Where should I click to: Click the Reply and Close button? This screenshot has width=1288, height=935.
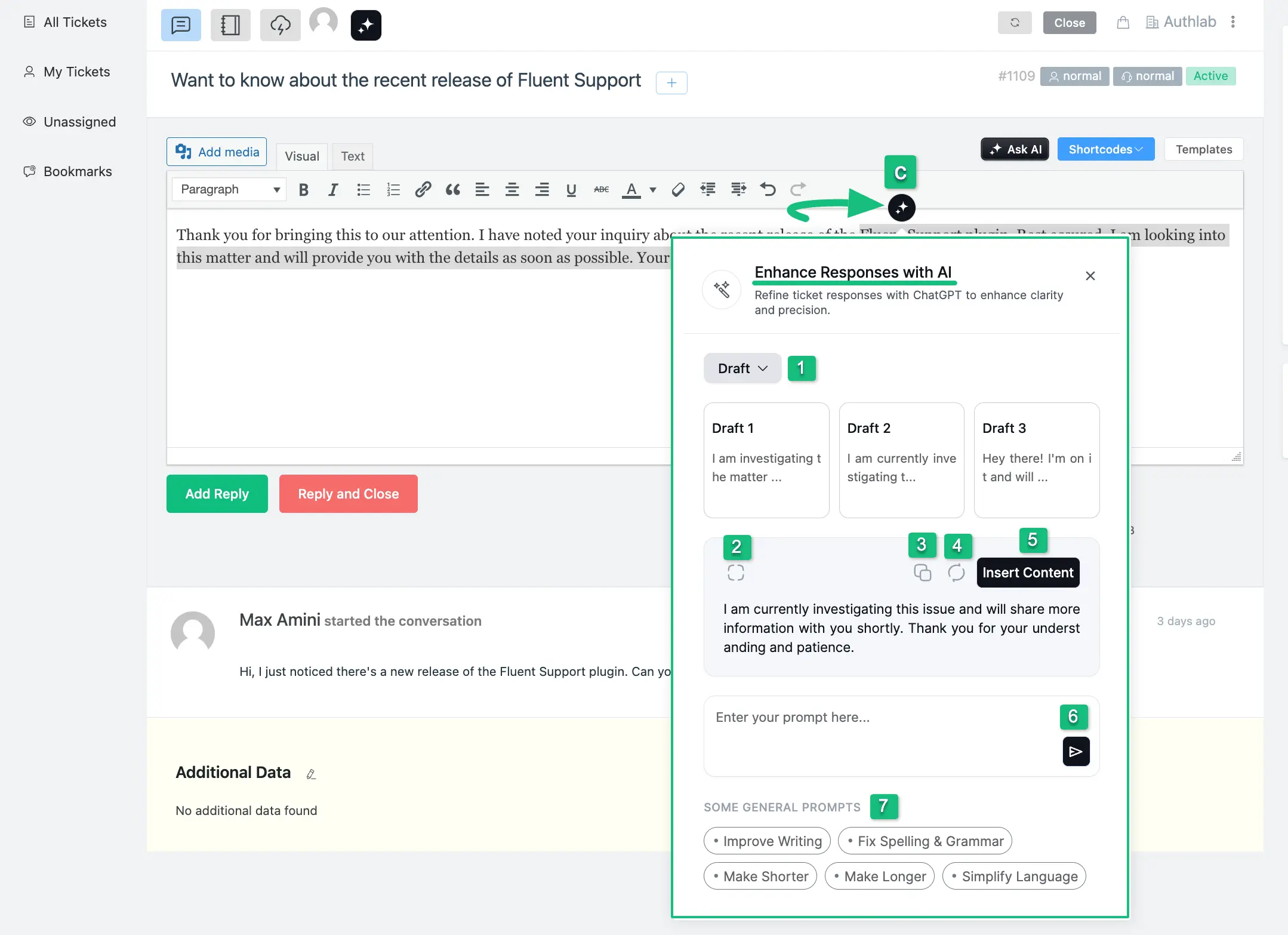[x=349, y=494]
